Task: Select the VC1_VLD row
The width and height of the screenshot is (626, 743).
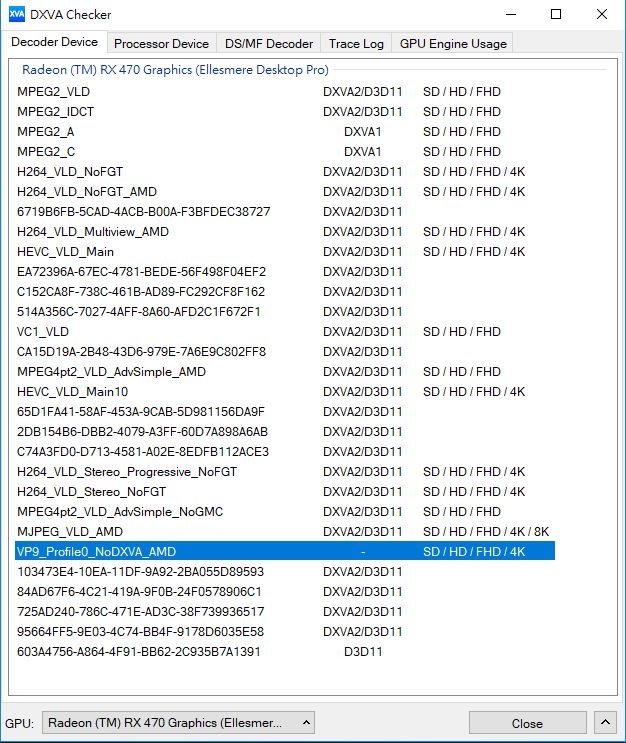Action: (285, 332)
